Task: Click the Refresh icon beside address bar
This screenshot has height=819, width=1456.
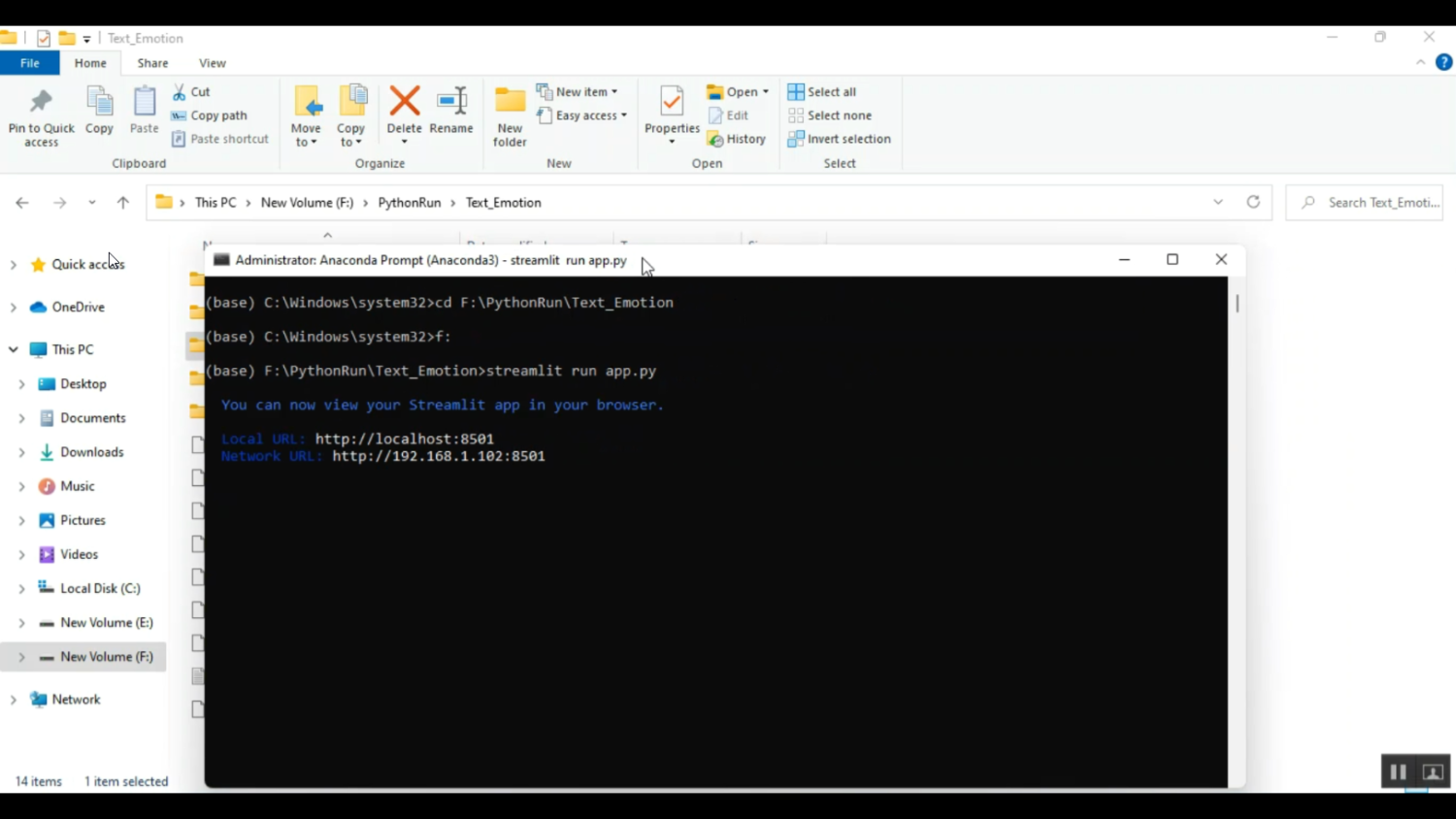Action: pos(1253,202)
